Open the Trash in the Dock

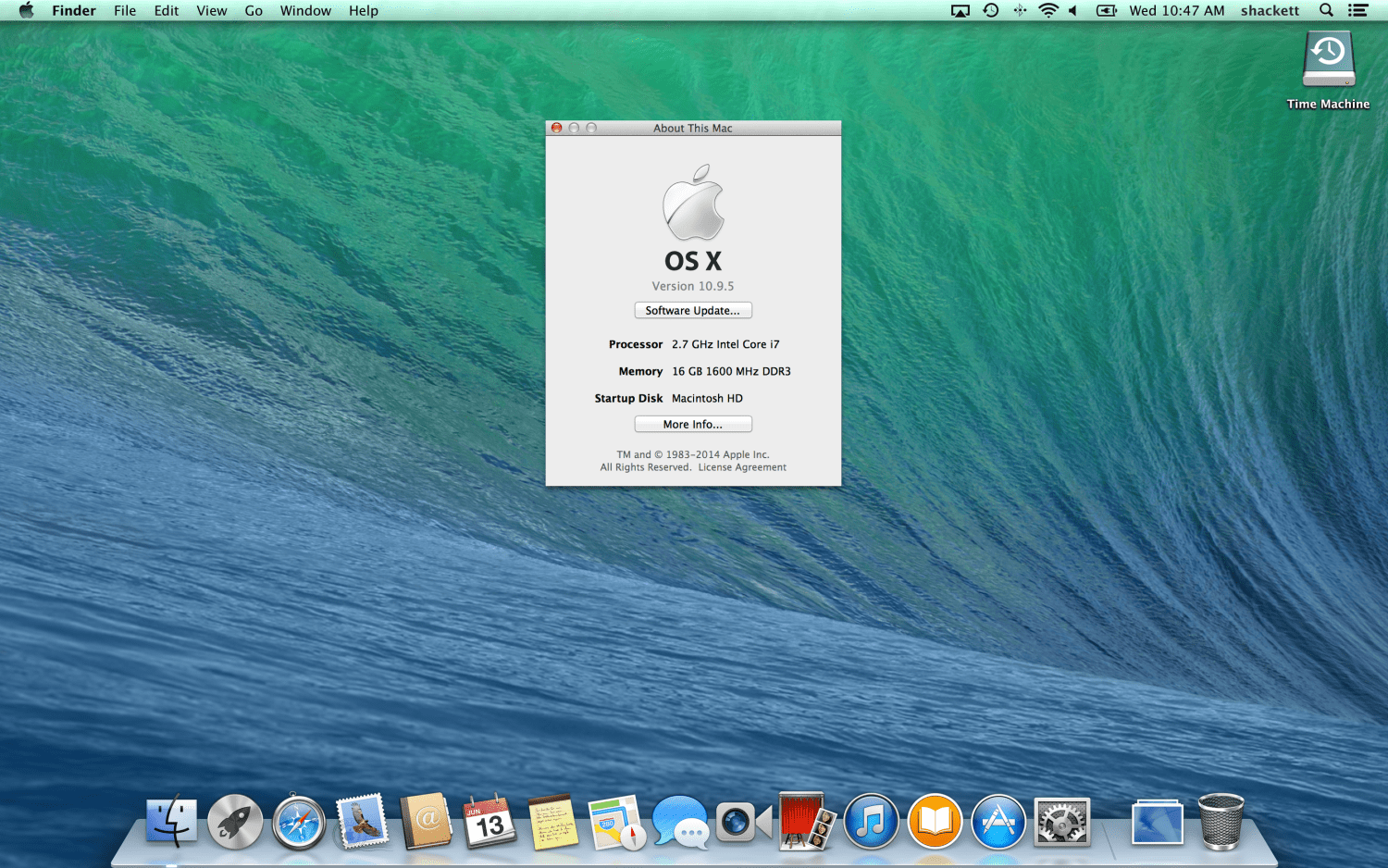point(1221,822)
